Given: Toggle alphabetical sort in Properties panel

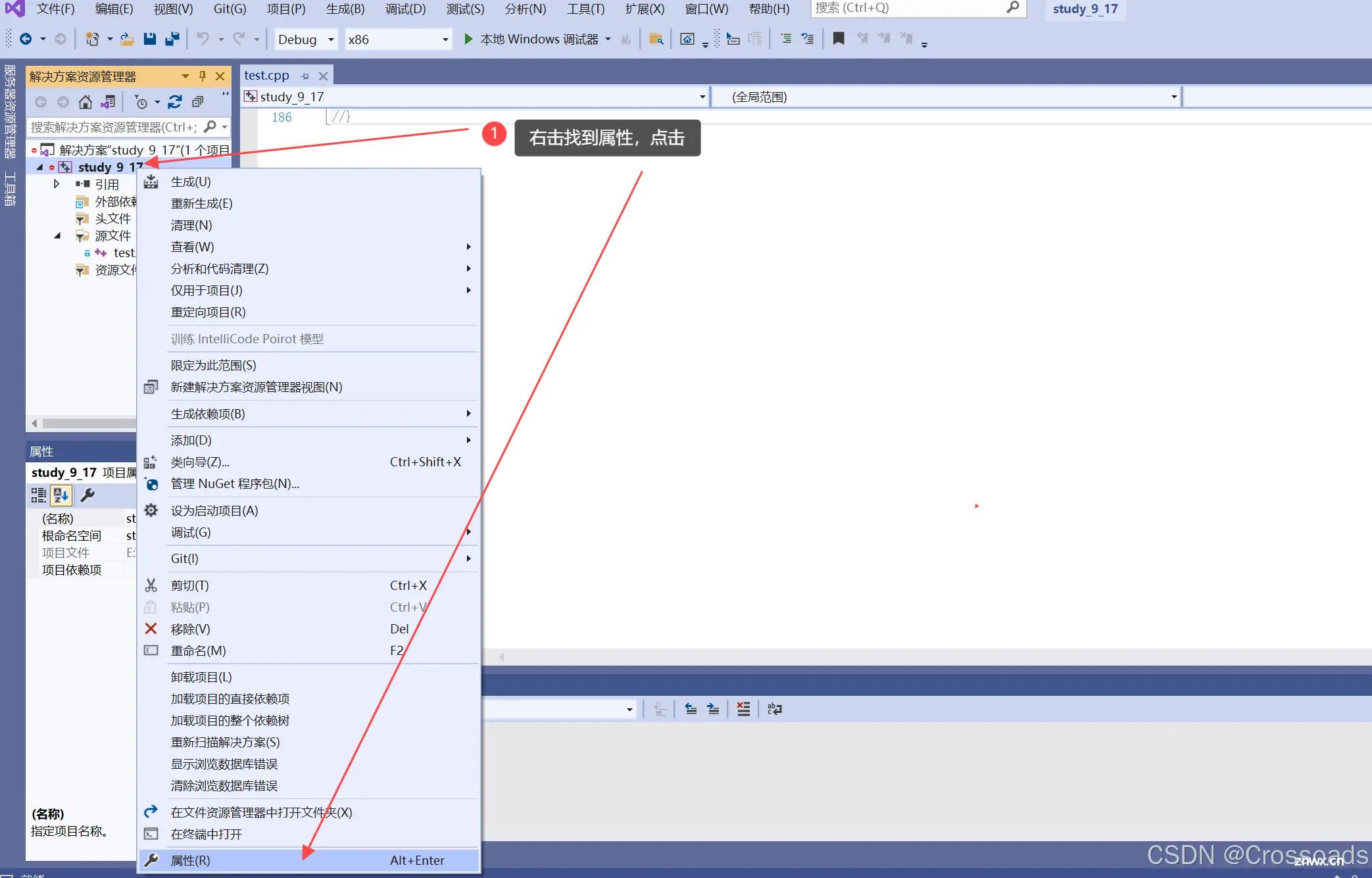Looking at the screenshot, I should [61, 495].
